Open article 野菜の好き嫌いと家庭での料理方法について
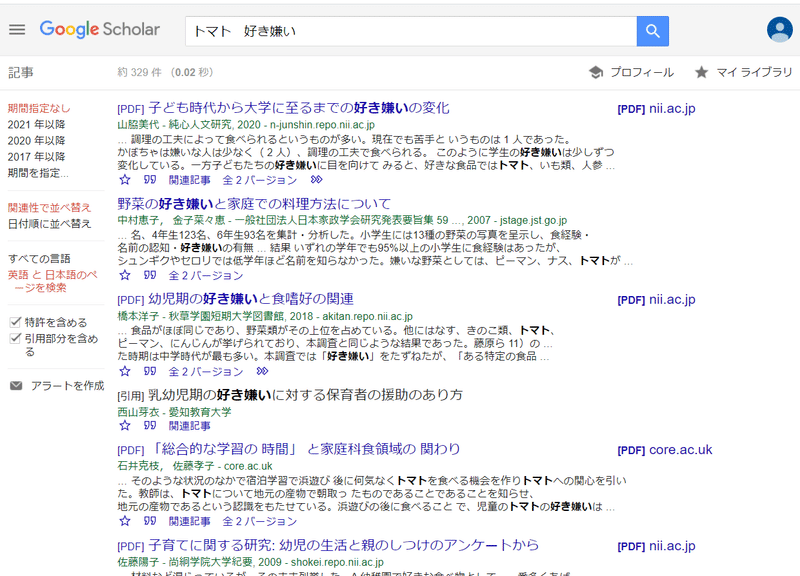 pyautogui.click(x=254, y=204)
